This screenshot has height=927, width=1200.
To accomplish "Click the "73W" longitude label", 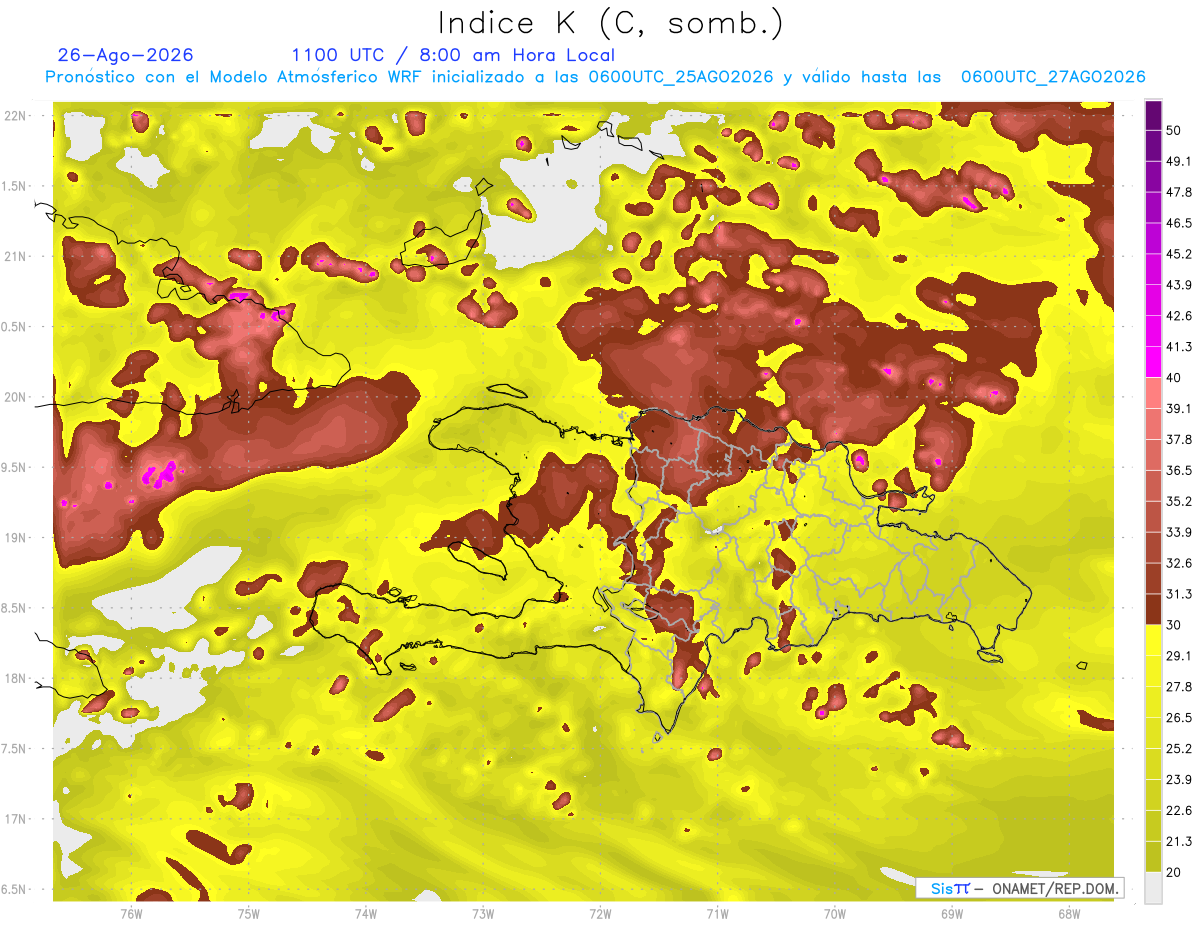I will 483,913.
